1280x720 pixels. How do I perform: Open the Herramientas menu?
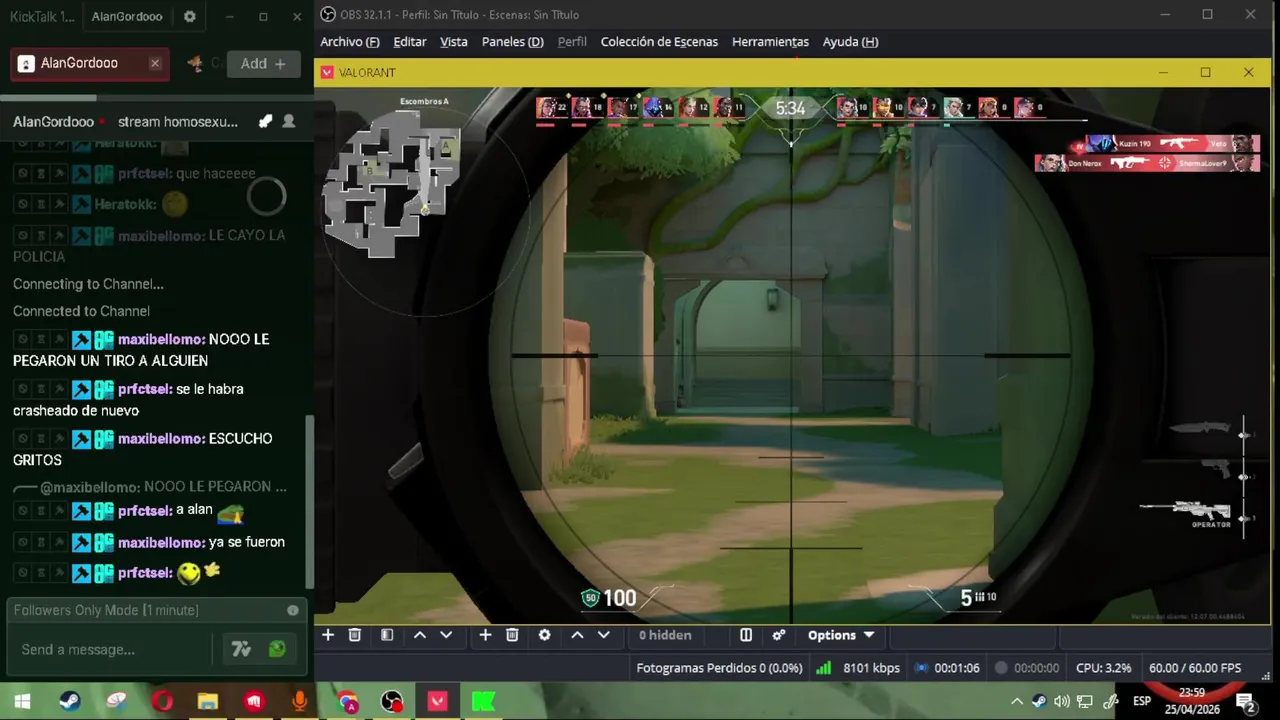(770, 42)
